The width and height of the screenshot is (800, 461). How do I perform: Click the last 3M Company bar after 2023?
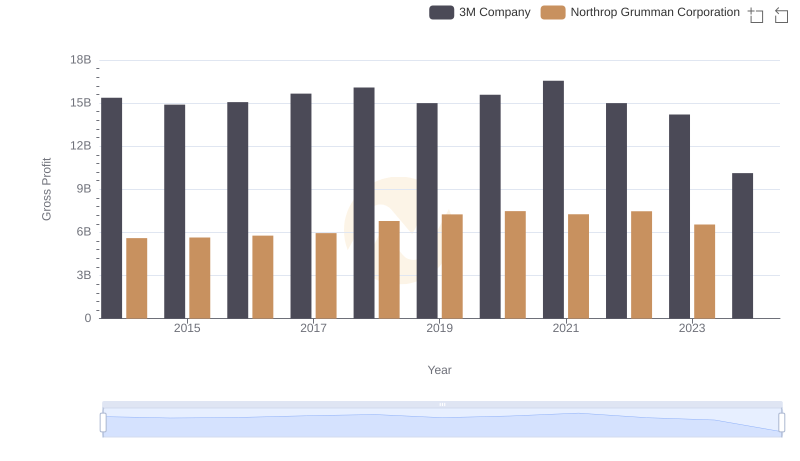(742, 246)
